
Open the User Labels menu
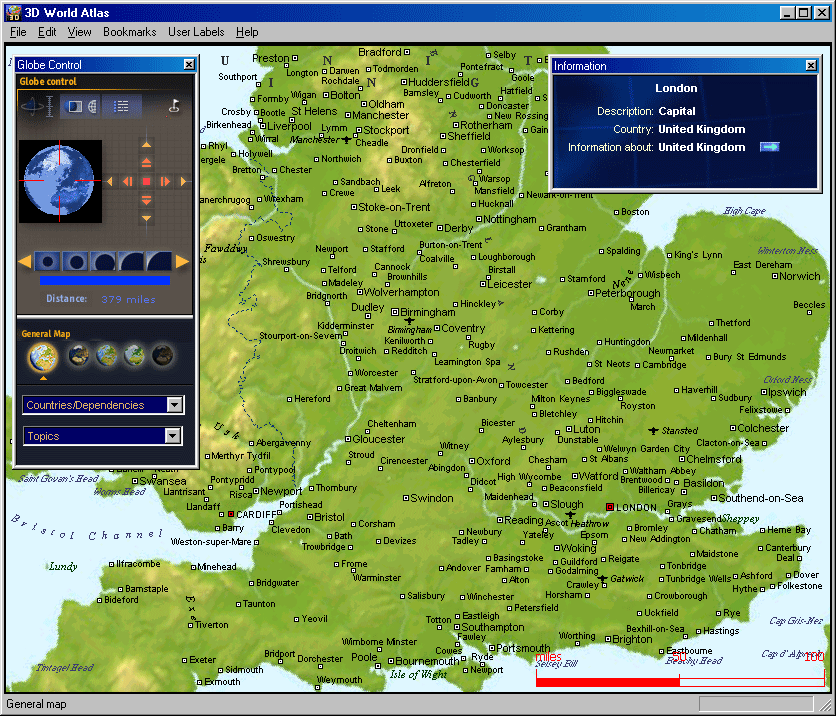coord(196,32)
